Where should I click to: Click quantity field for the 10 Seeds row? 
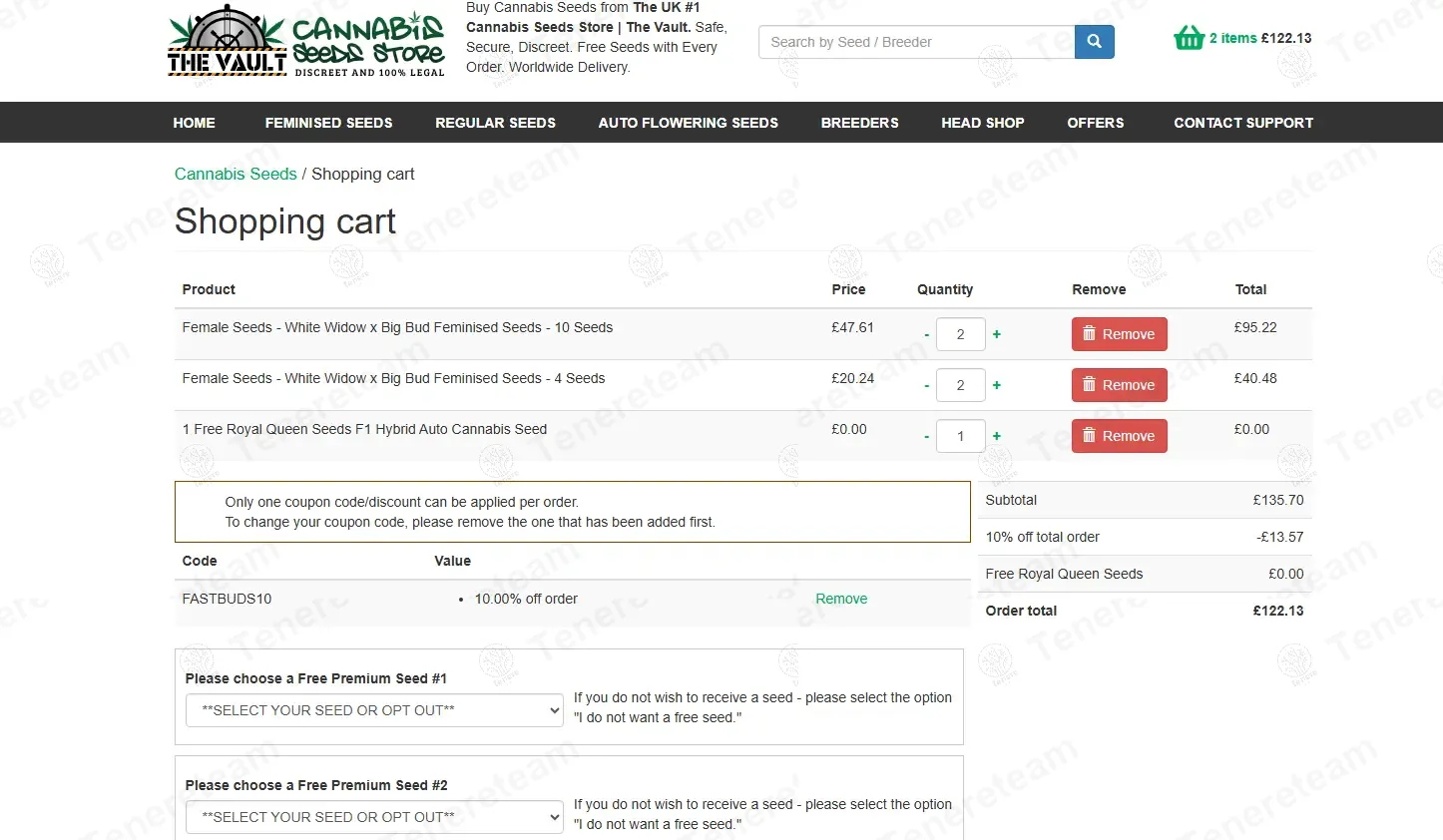point(960,334)
